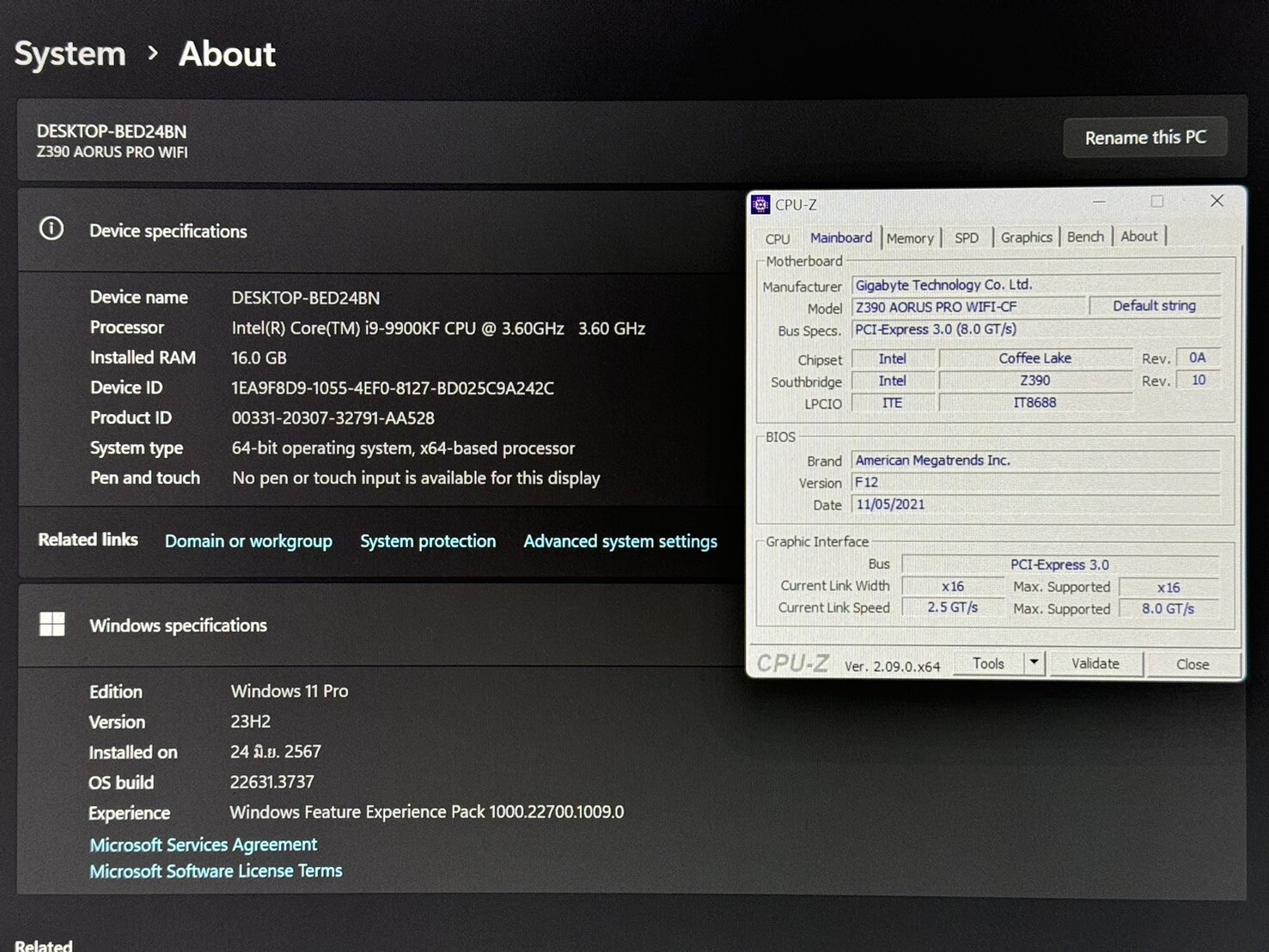This screenshot has height=952, width=1269.
Task: Switch to the Graphics tab in CPU-Z
Action: point(1026,237)
